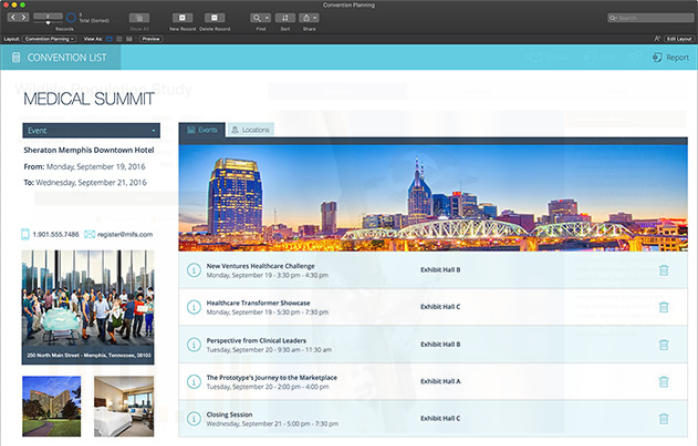Switch to View As List
This screenshot has height=446, width=698.
tap(119, 39)
